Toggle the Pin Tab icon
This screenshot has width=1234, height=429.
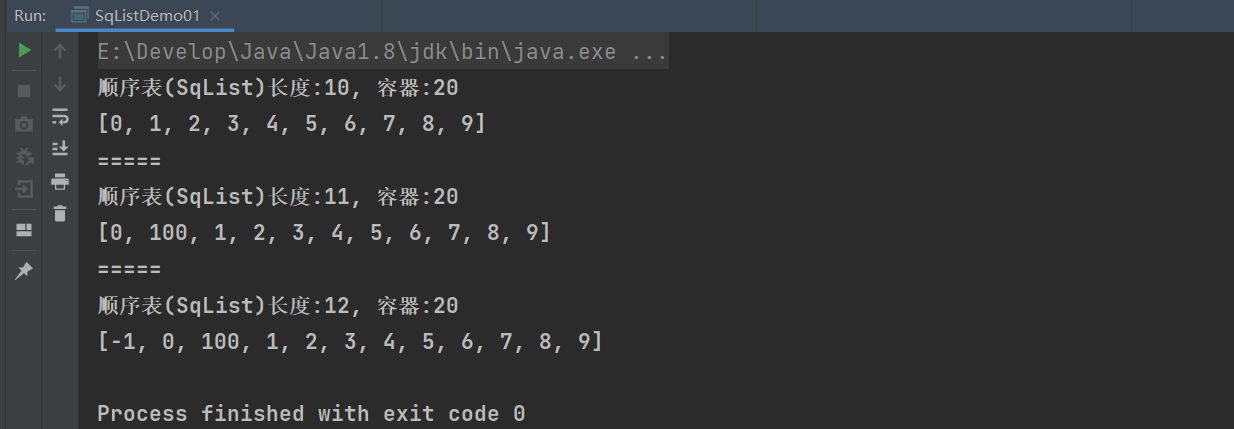tap(24, 271)
